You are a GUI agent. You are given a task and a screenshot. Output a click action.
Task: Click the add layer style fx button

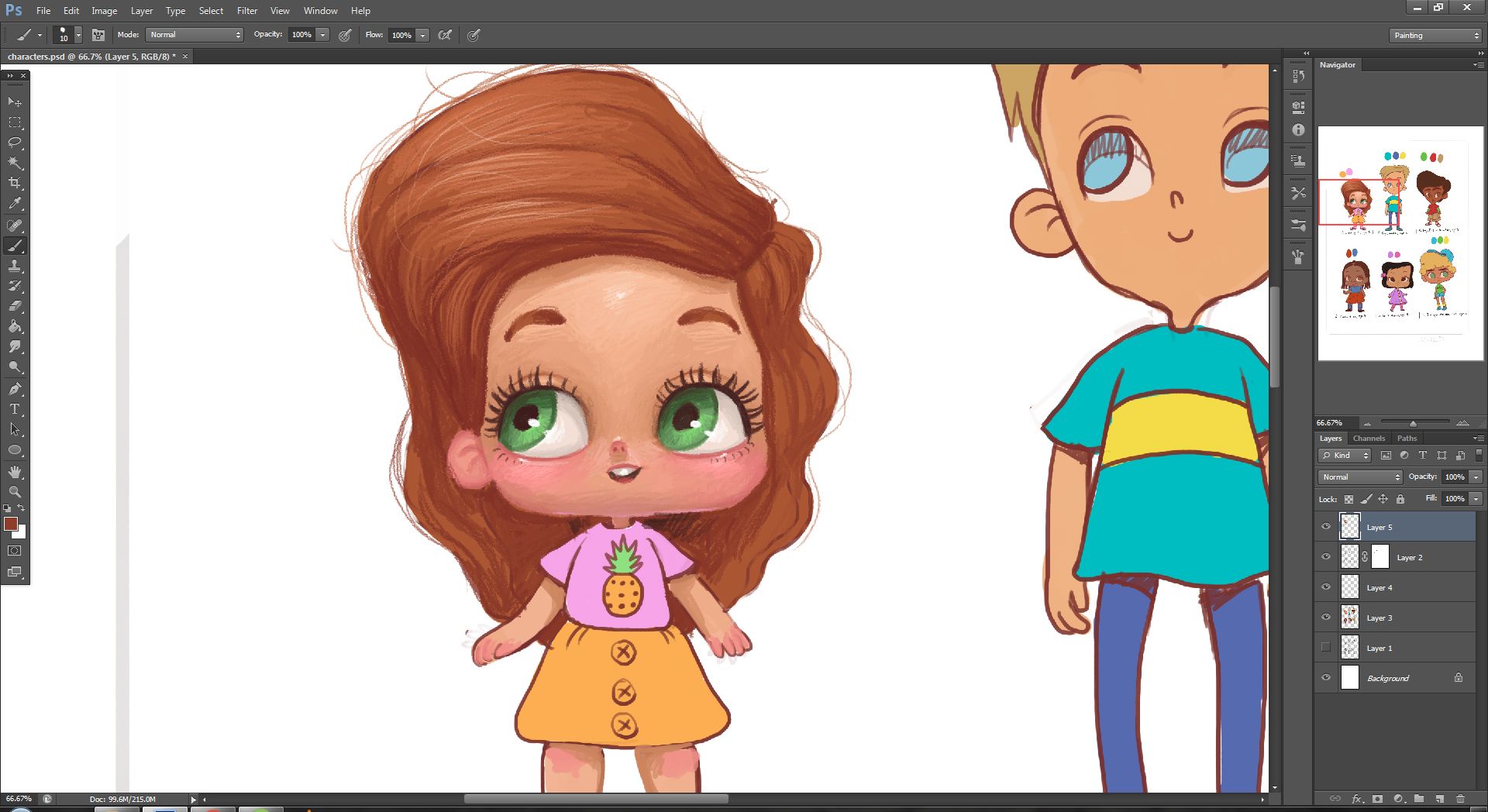coord(1357,798)
